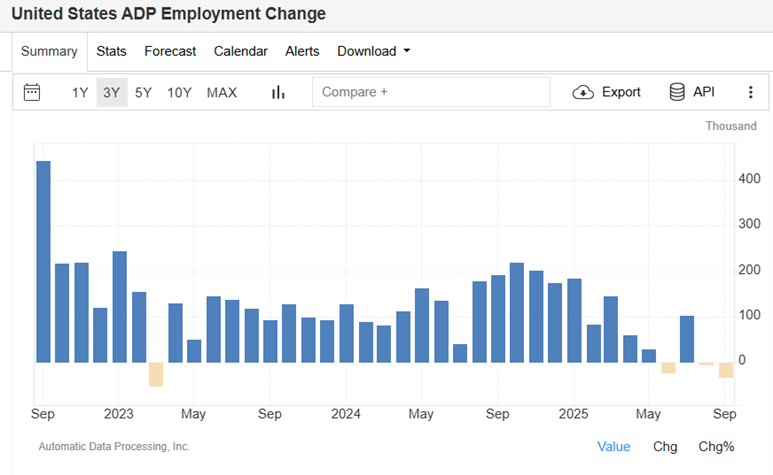Viewport: 773px width, 475px height.
Task: Open the three-dot more options menu
Action: point(750,92)
